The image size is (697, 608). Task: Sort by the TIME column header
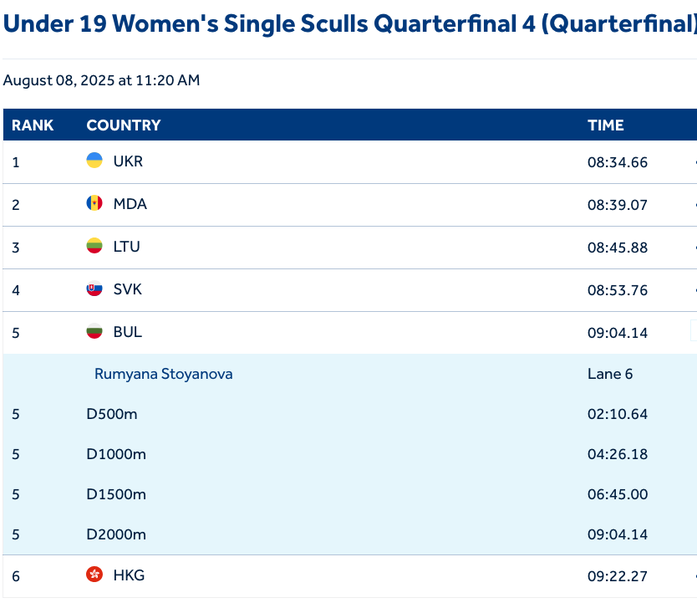[x=605, y=126]
